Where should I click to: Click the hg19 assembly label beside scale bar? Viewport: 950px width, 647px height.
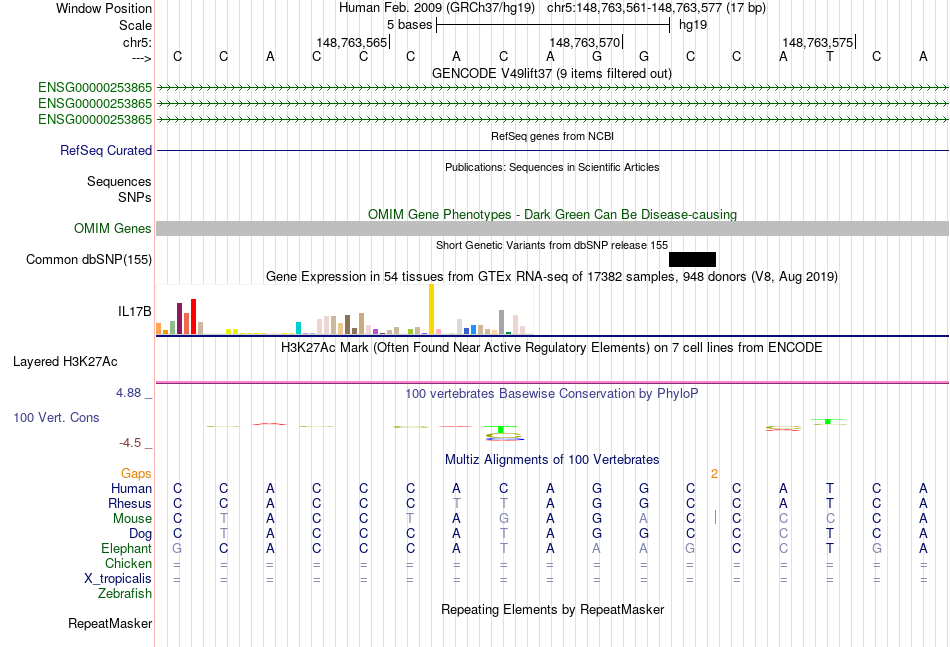point(693,25)
